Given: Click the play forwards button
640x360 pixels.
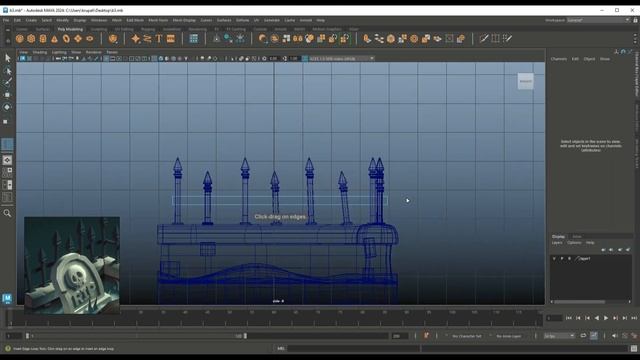Looking at the screenshot, I should pyautogui.click(x=606, y=318).
